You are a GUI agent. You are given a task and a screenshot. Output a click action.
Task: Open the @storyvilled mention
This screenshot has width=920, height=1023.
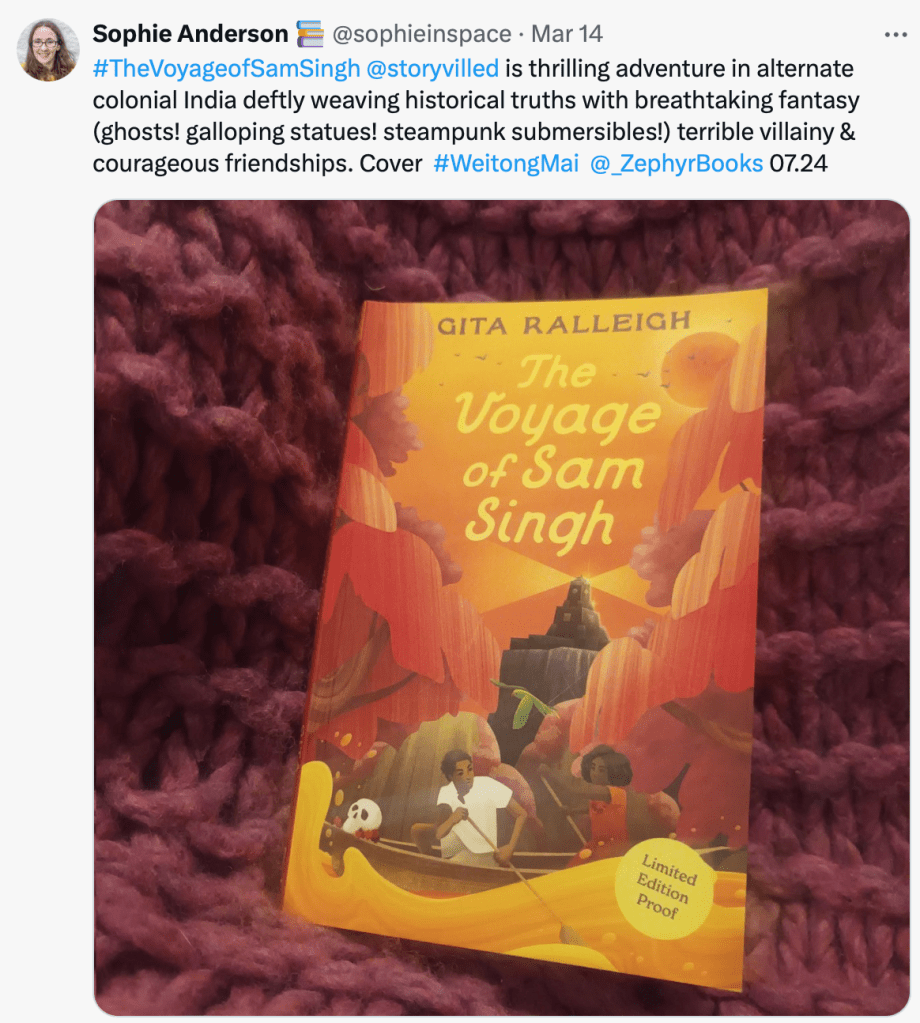(x=433, y=69)
